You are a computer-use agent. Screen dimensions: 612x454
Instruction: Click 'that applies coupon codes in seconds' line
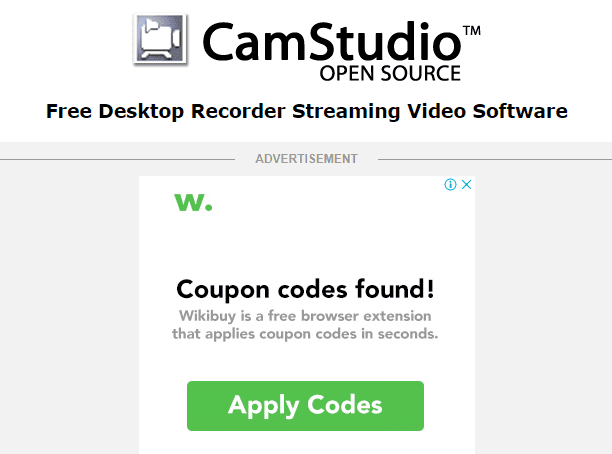point(305,334)
